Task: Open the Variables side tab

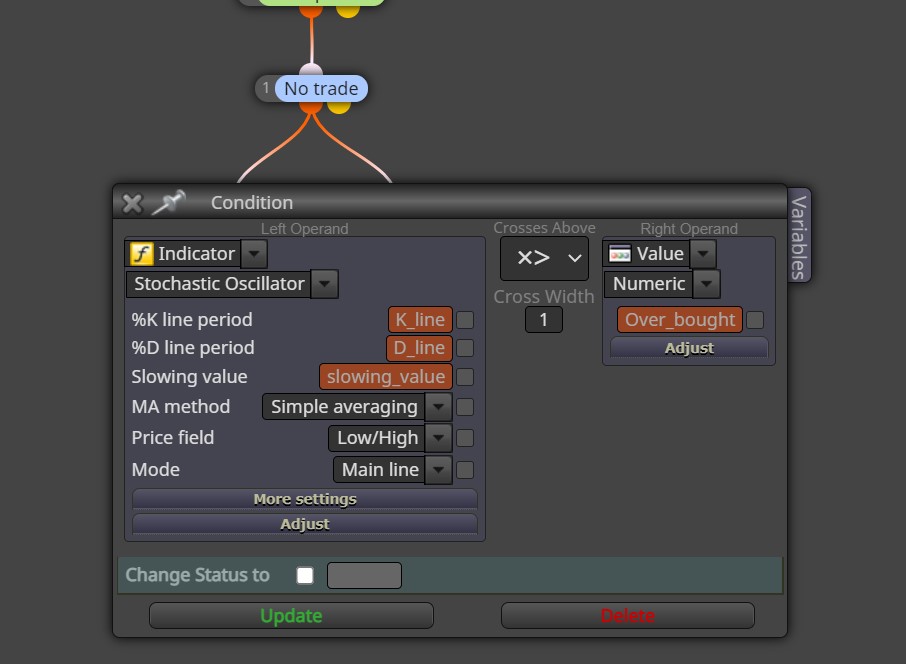Action: tap(799, 236)
